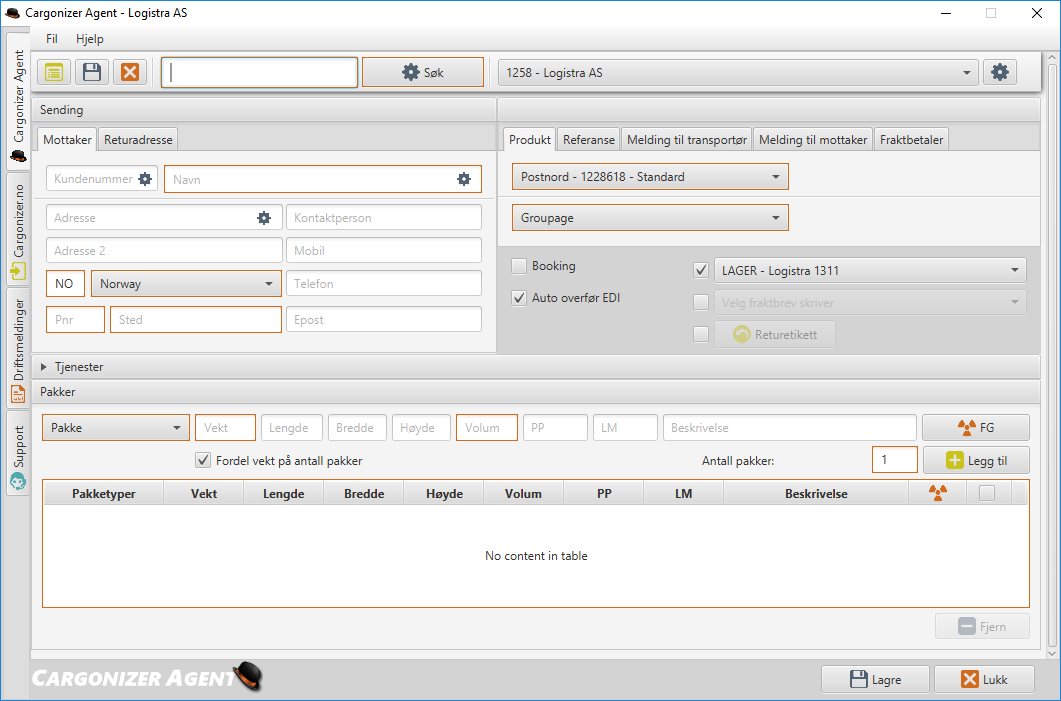1061x701 pixels.
Task: Switch to the Referanse tab
Action: (589, 139)
